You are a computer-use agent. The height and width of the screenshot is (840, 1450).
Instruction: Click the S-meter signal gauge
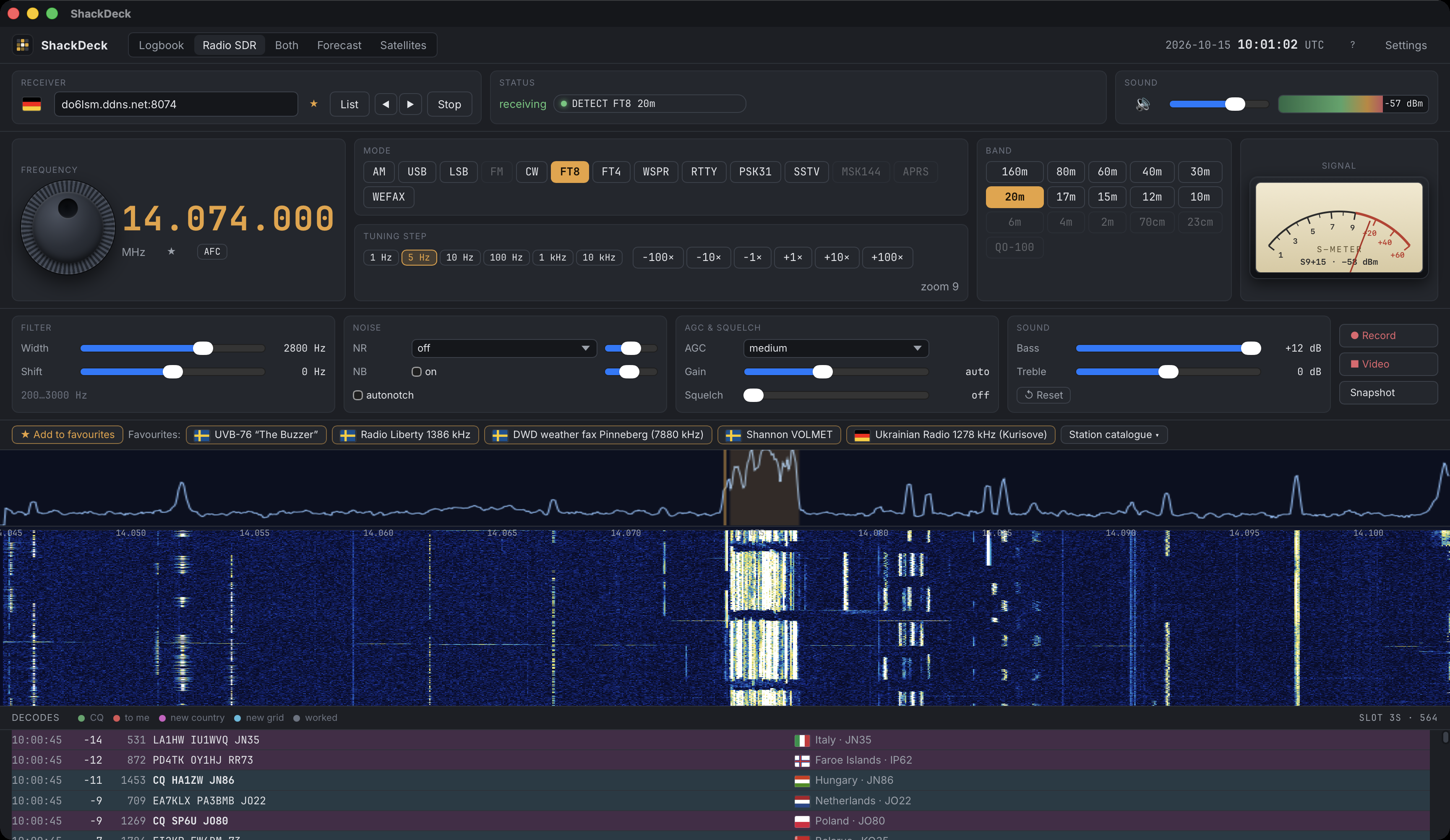pos(1338,227)
